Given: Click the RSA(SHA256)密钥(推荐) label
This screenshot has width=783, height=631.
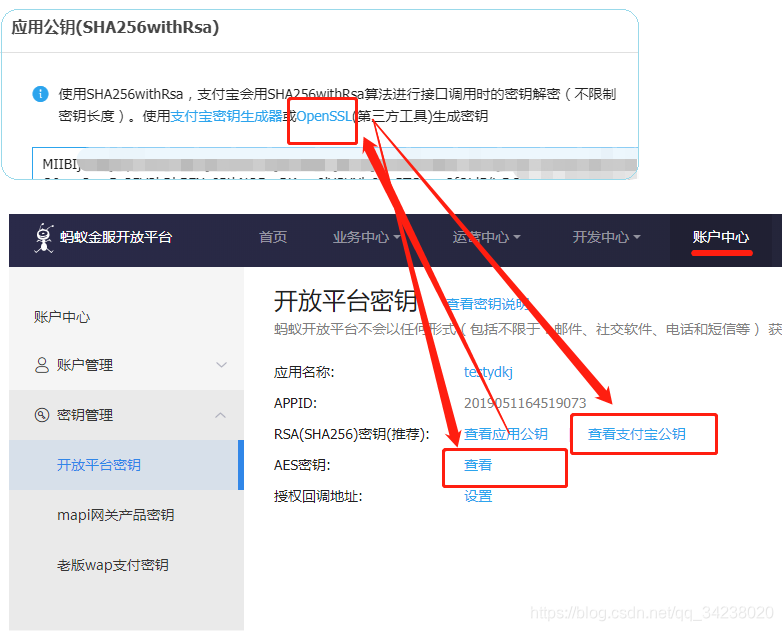Looking at the screenshot, I should (x=352, y=434).
